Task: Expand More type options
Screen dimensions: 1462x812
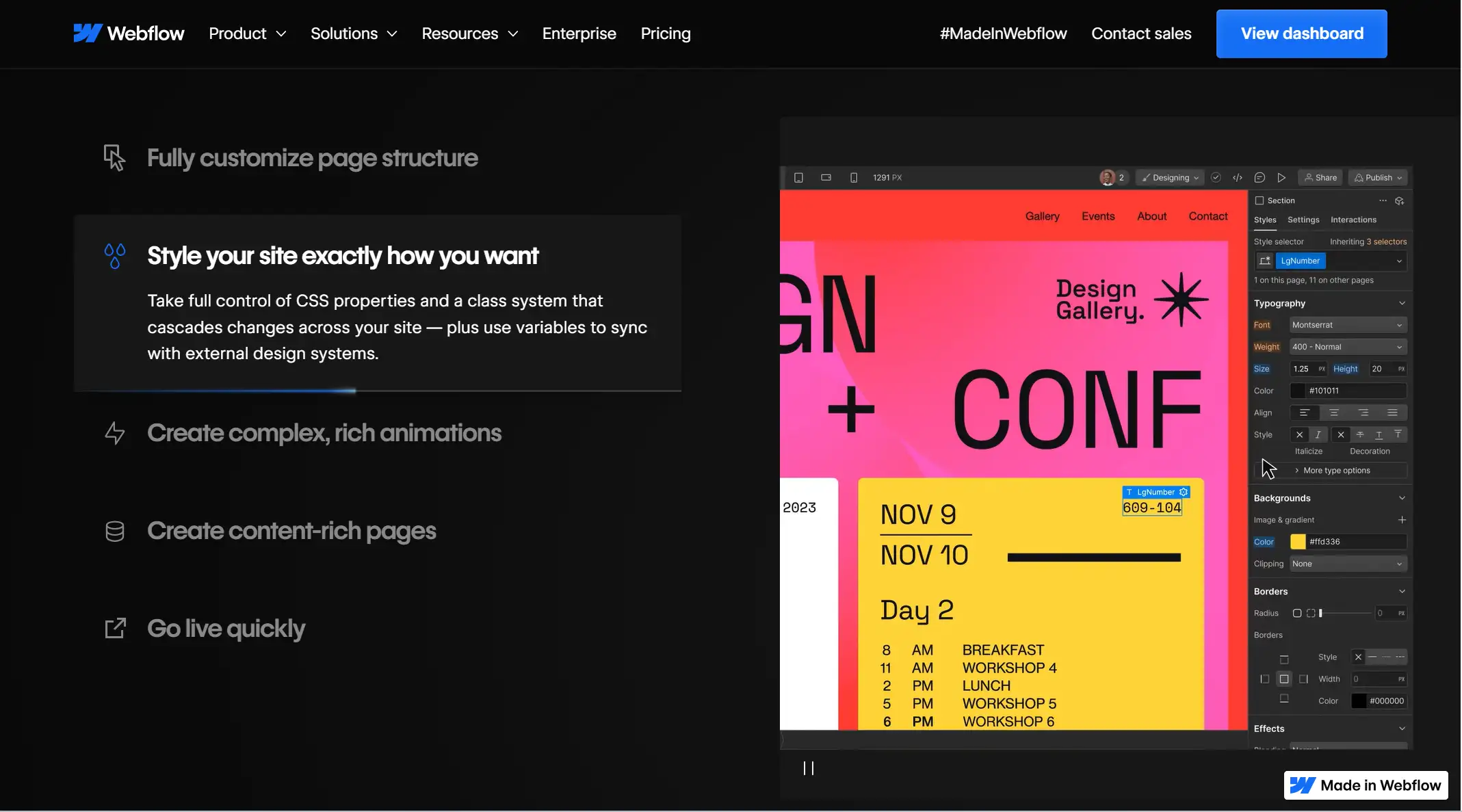Action: 1334,470
